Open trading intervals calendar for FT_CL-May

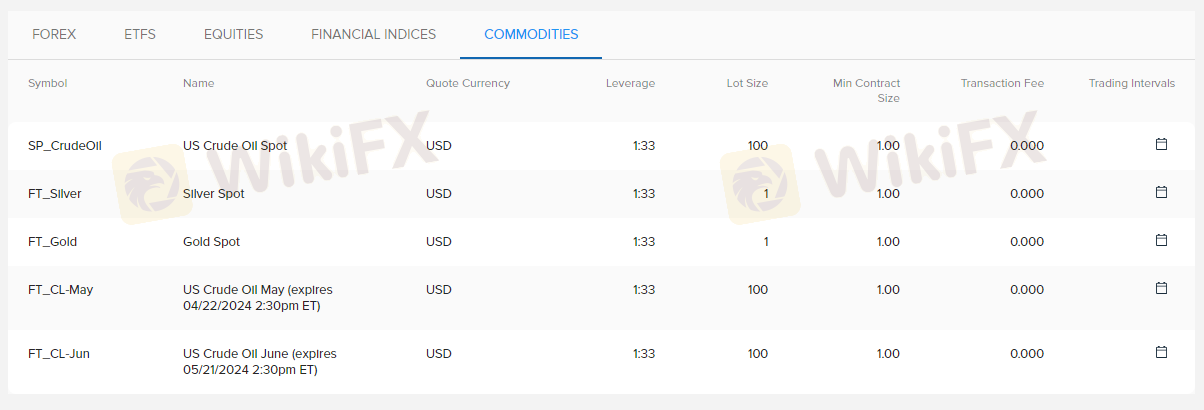click(x=1161, y=288)
